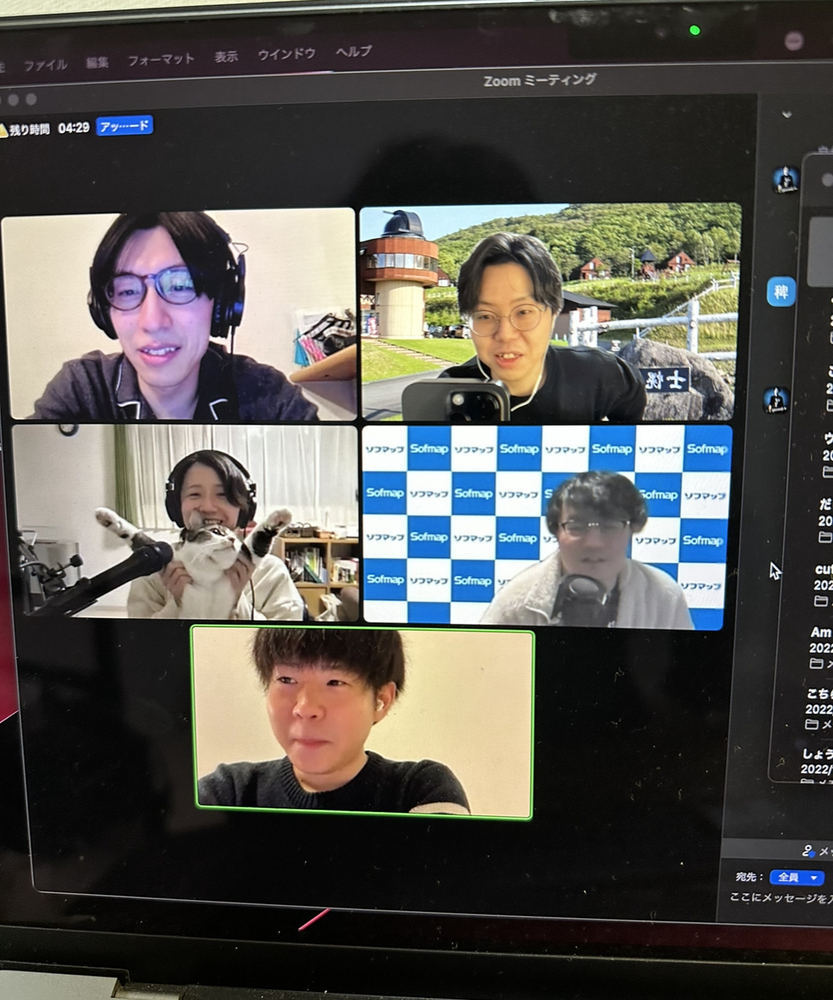
Task: Click the lower round profile avatar in chat
Action: click(775, 399)
